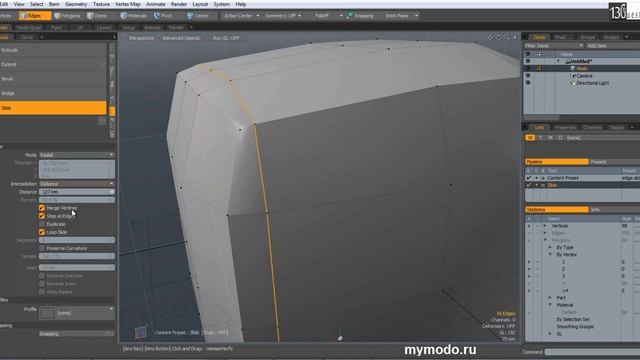Click the W button in tool properties
Screen dimensions: 640x360
click(530, 138)
